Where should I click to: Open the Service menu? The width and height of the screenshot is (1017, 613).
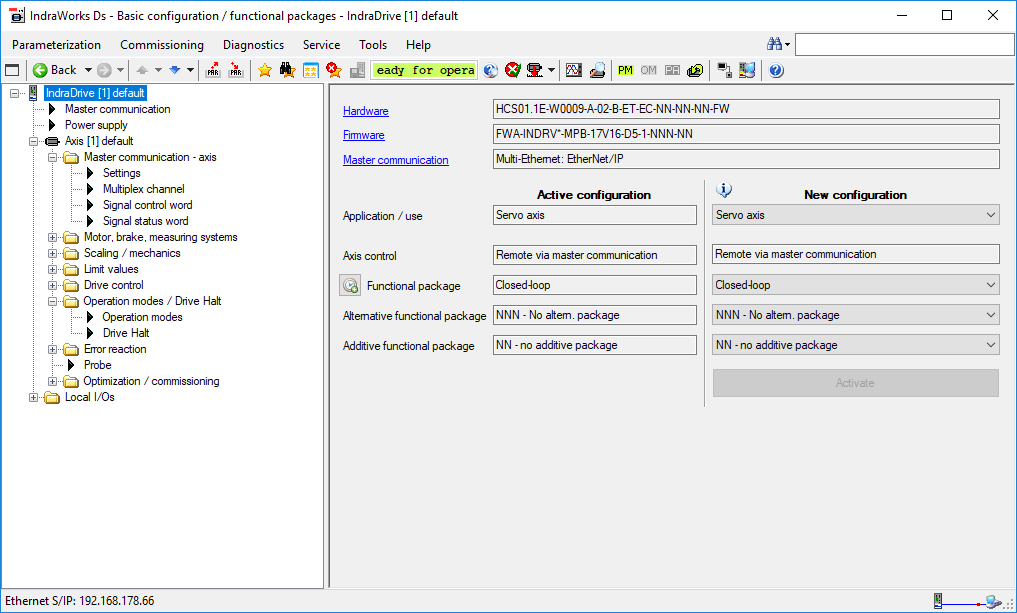click(x=321, y=45)
